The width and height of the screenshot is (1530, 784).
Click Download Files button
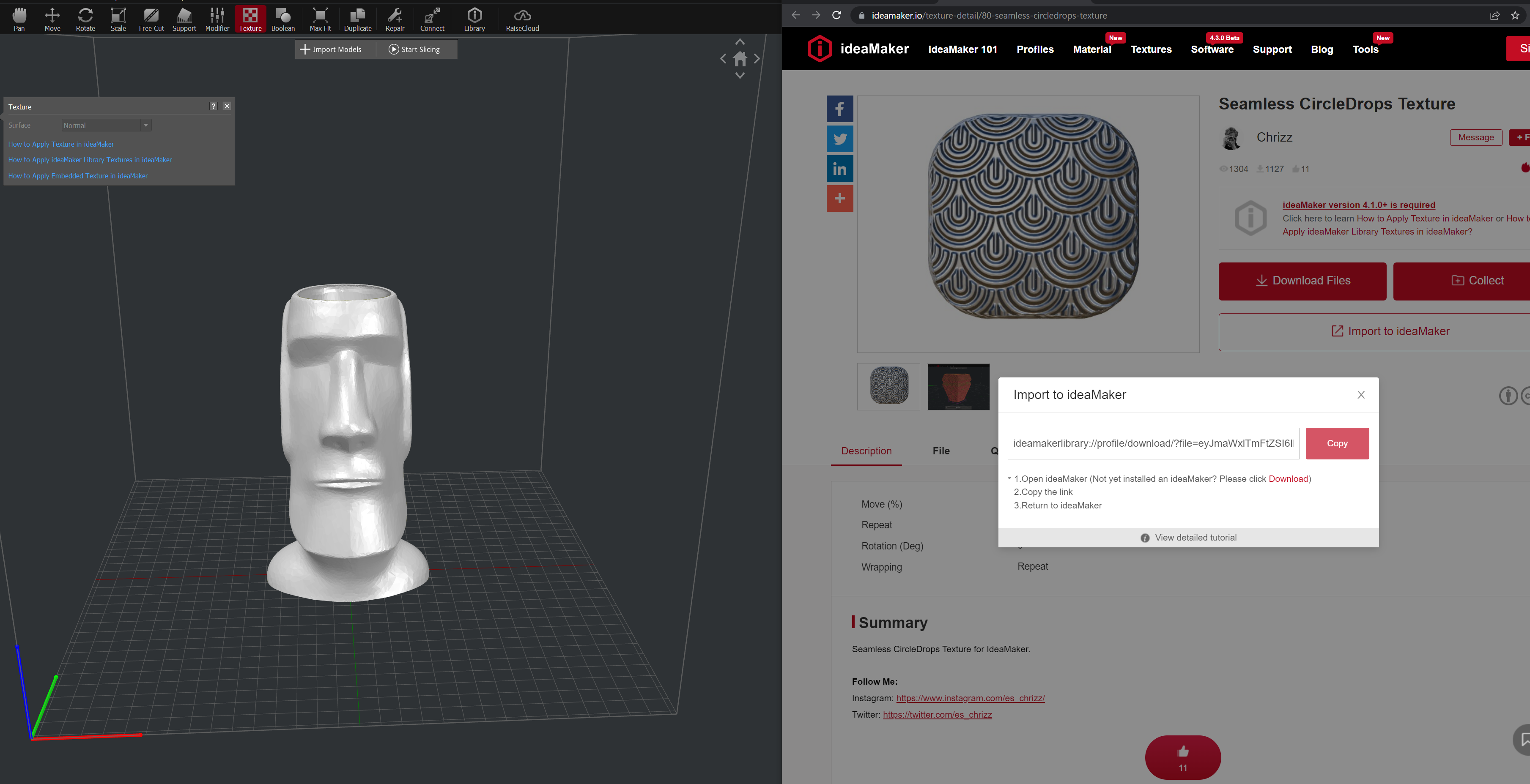pos(1302,281)
